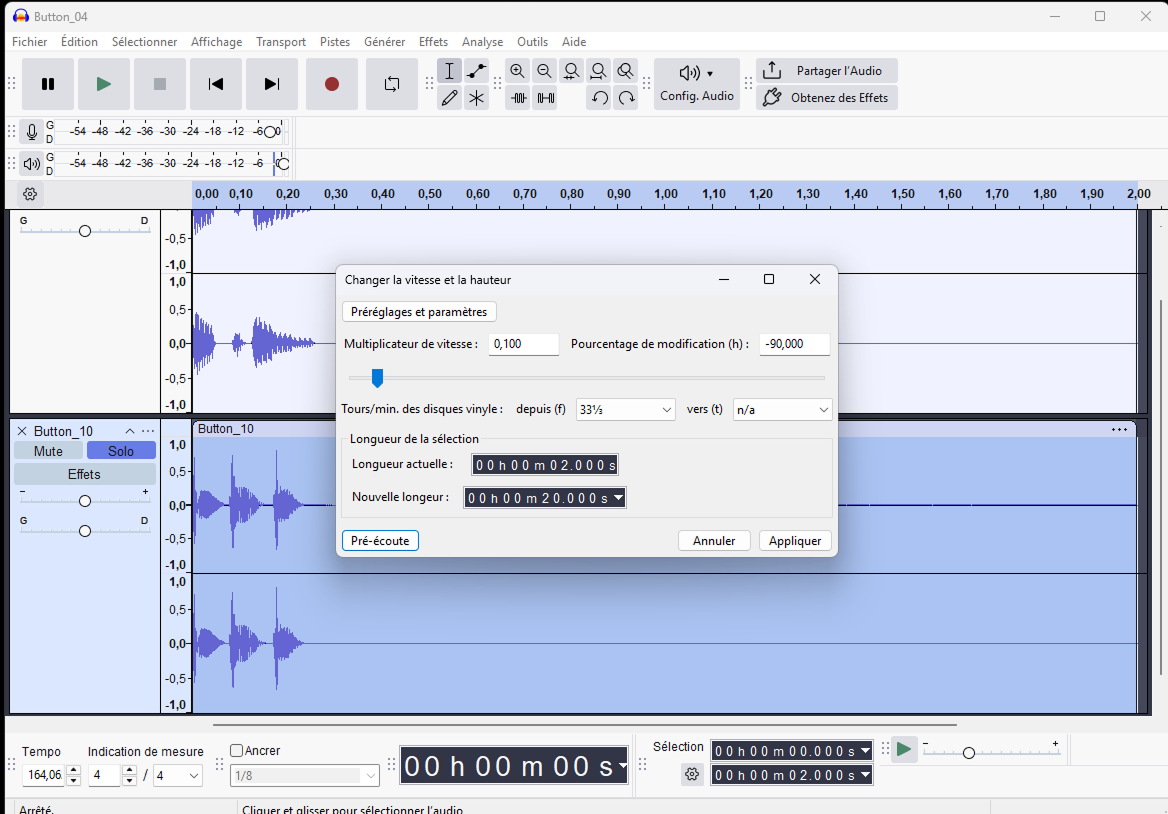The height and width of the screenshot is (814, 1168).
Task: Select the Draw pencil tool
Action: [x=450, y=98]
